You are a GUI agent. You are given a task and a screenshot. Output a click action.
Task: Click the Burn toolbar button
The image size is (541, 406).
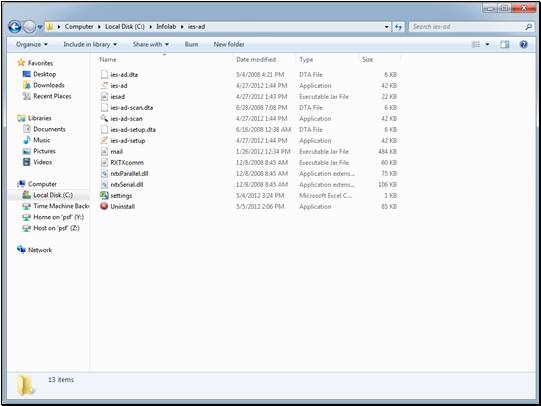(x=191, y=44)
